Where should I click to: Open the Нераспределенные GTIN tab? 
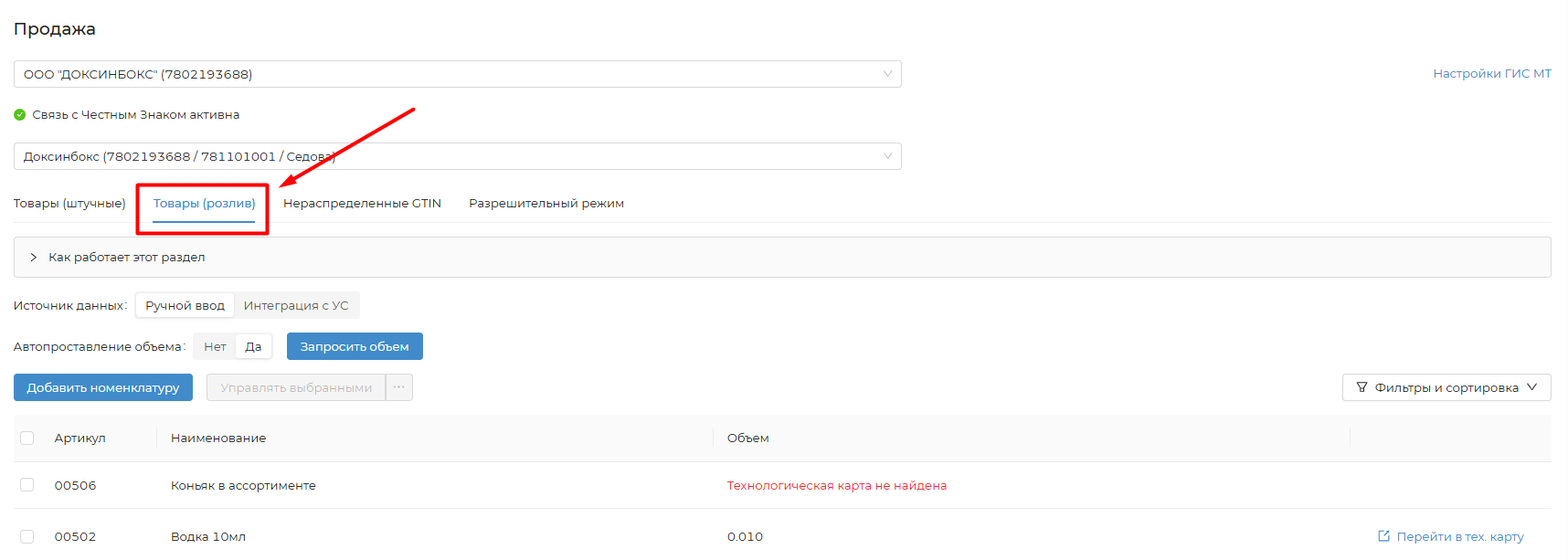coord(362,203)
